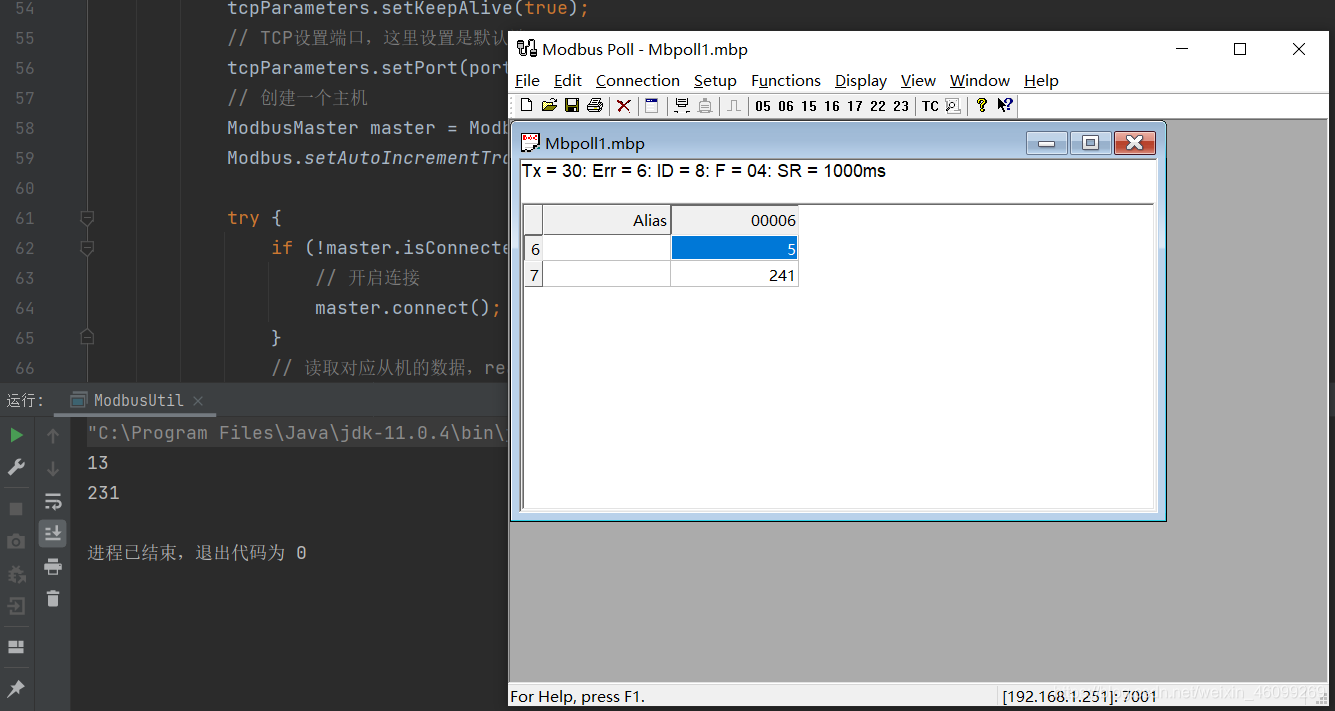Click the 00006 column header
Image resolution: width=1335 pixels, height=711 pixels.
[734, 220]
